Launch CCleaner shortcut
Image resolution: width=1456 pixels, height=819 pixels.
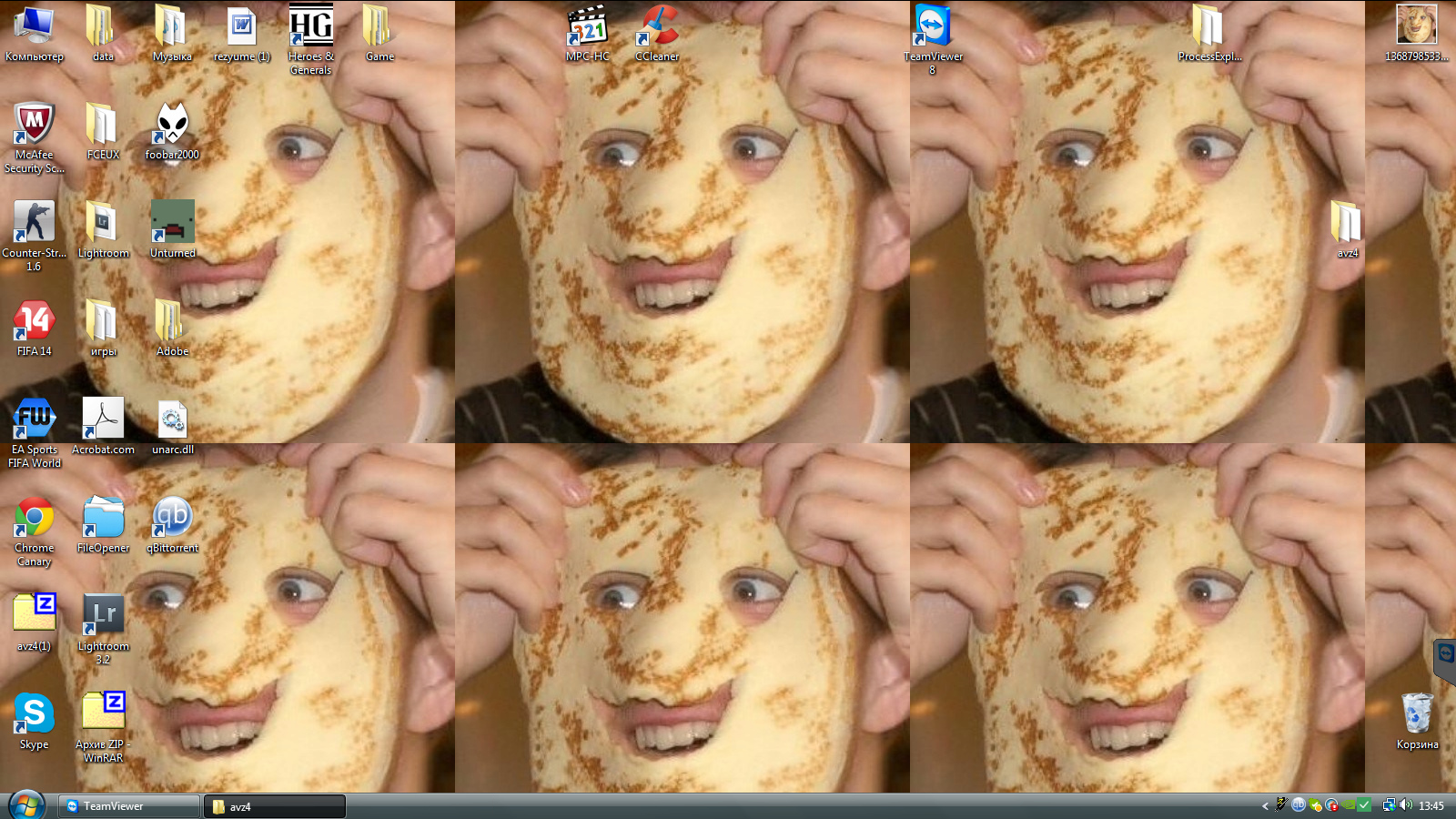click(x=657, y=34)
